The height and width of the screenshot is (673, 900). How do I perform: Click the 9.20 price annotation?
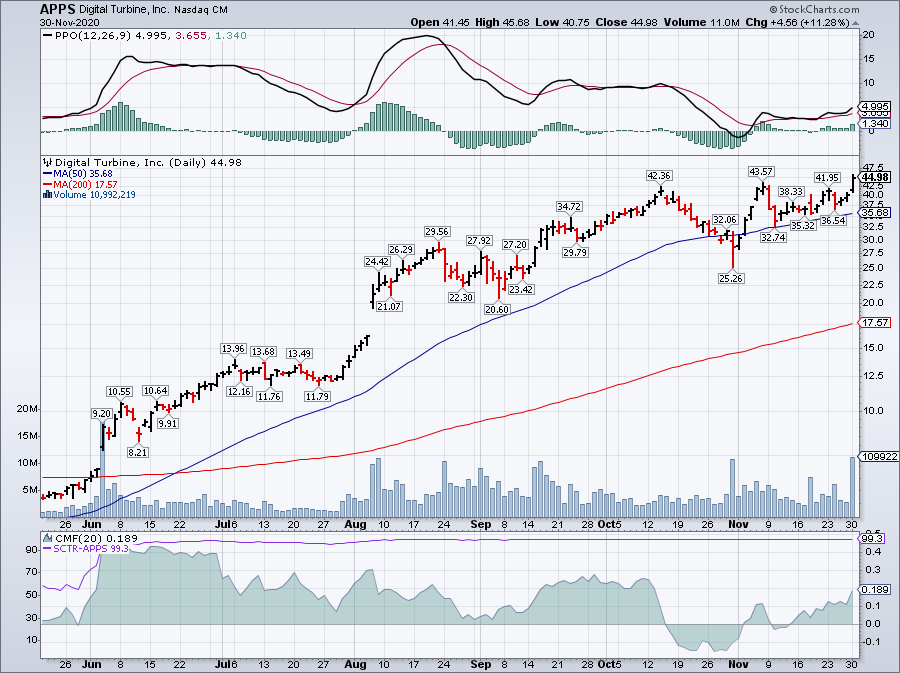[x=102, y=414]
